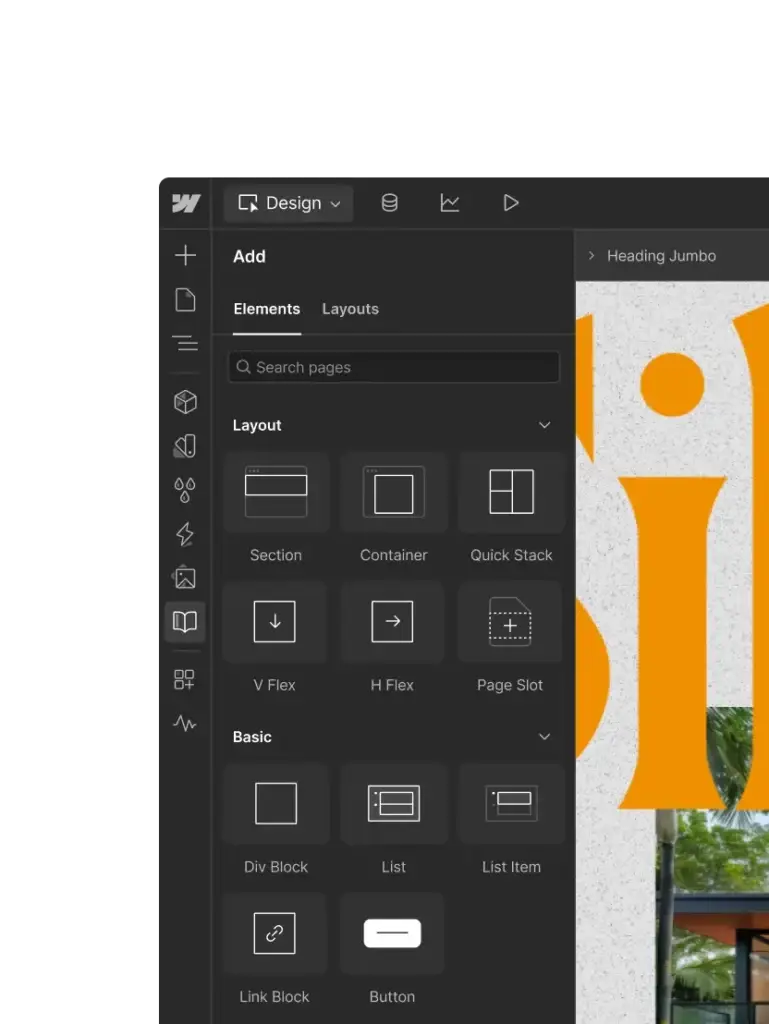Open the CMS database icon
The image size is (769, 1024).
[390, 203]
